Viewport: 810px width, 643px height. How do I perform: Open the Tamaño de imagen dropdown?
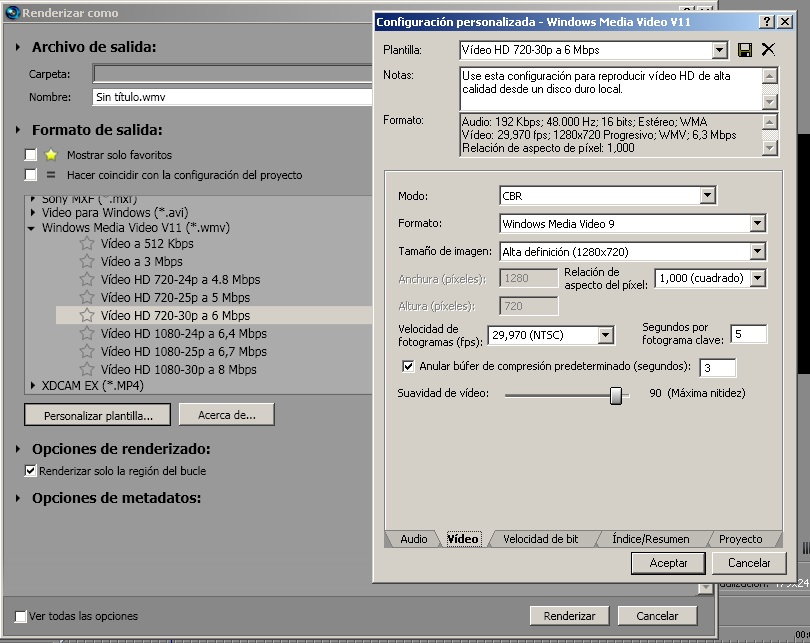click(757, 252)
